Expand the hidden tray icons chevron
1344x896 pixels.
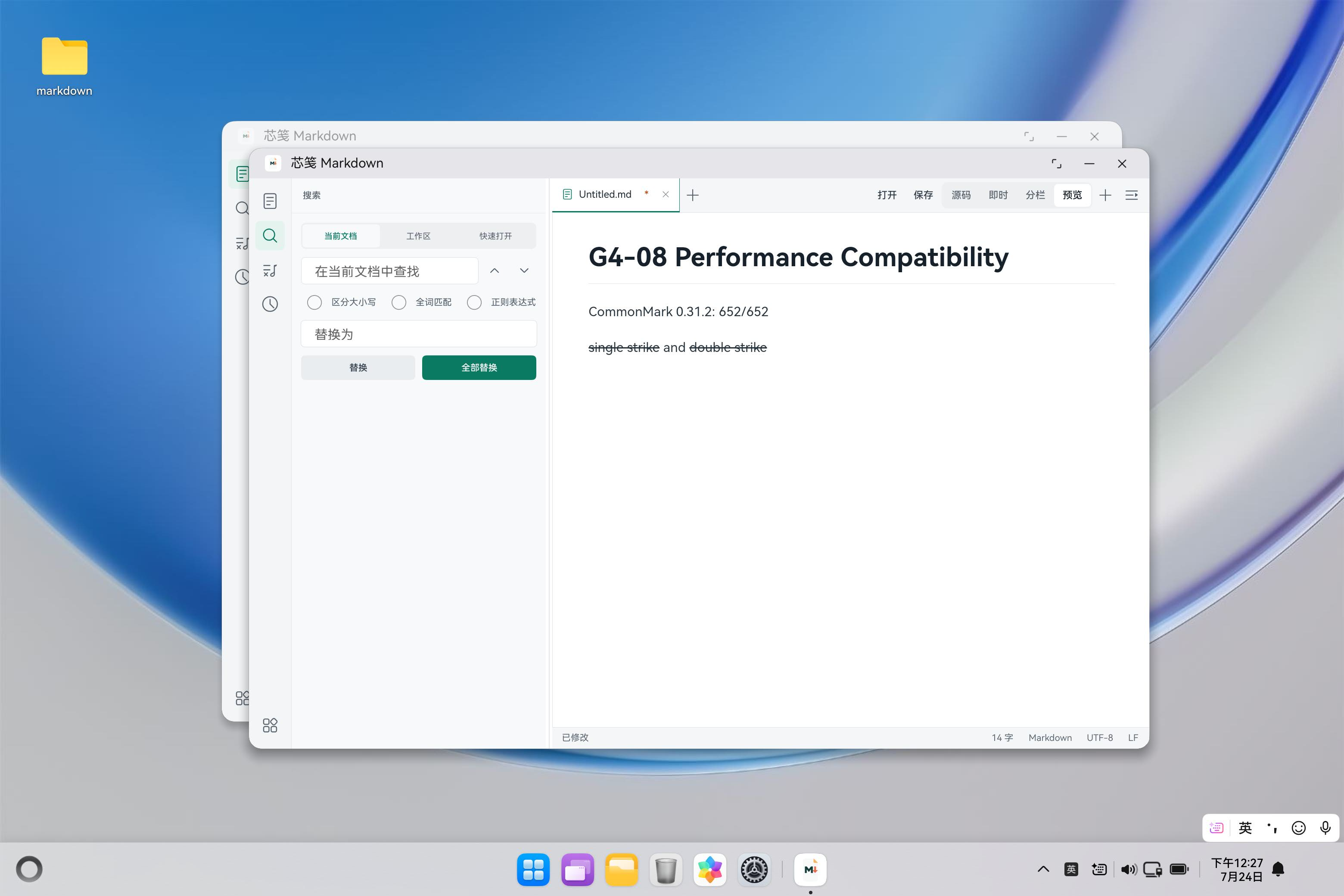click(1043, 870)
